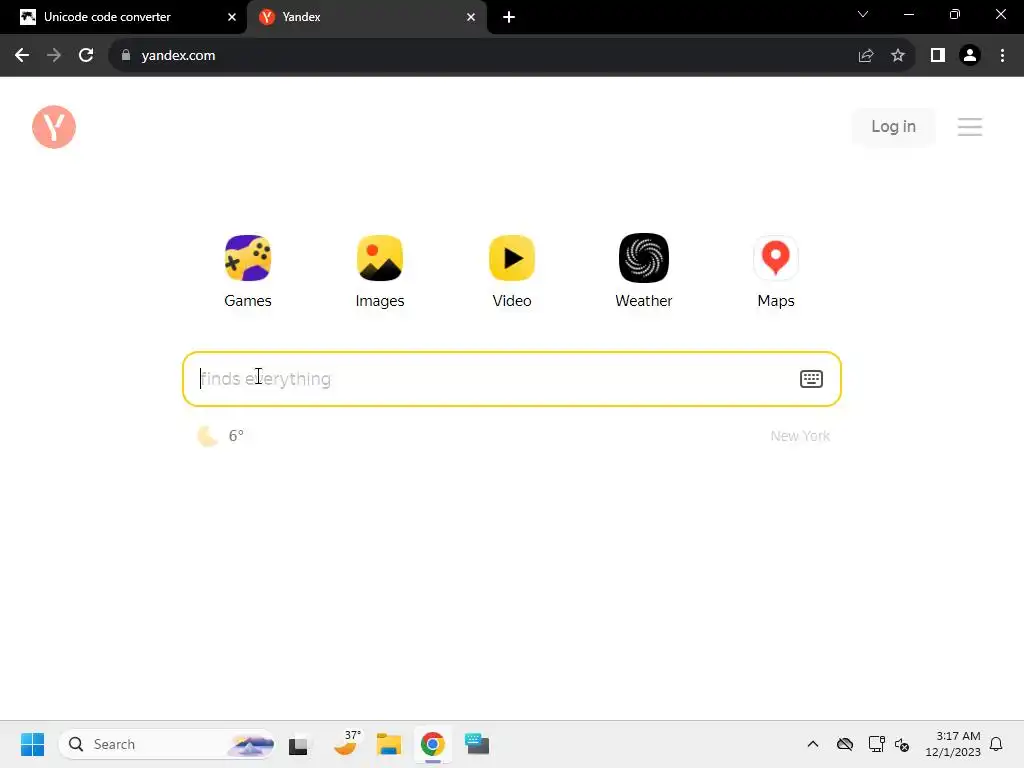Open the hamburger menu next to Log in

(970, 127)
